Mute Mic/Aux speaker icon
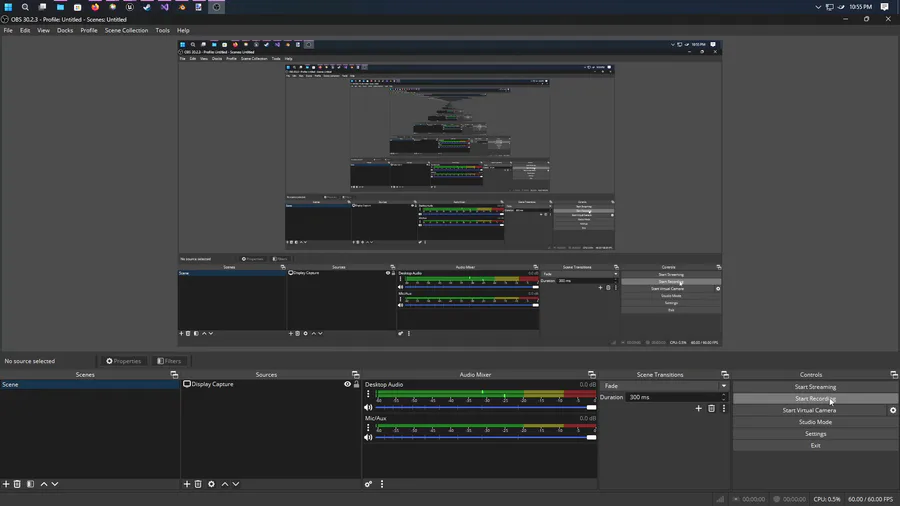The height and width of the screenshot is (506, 900). point(368,437)
